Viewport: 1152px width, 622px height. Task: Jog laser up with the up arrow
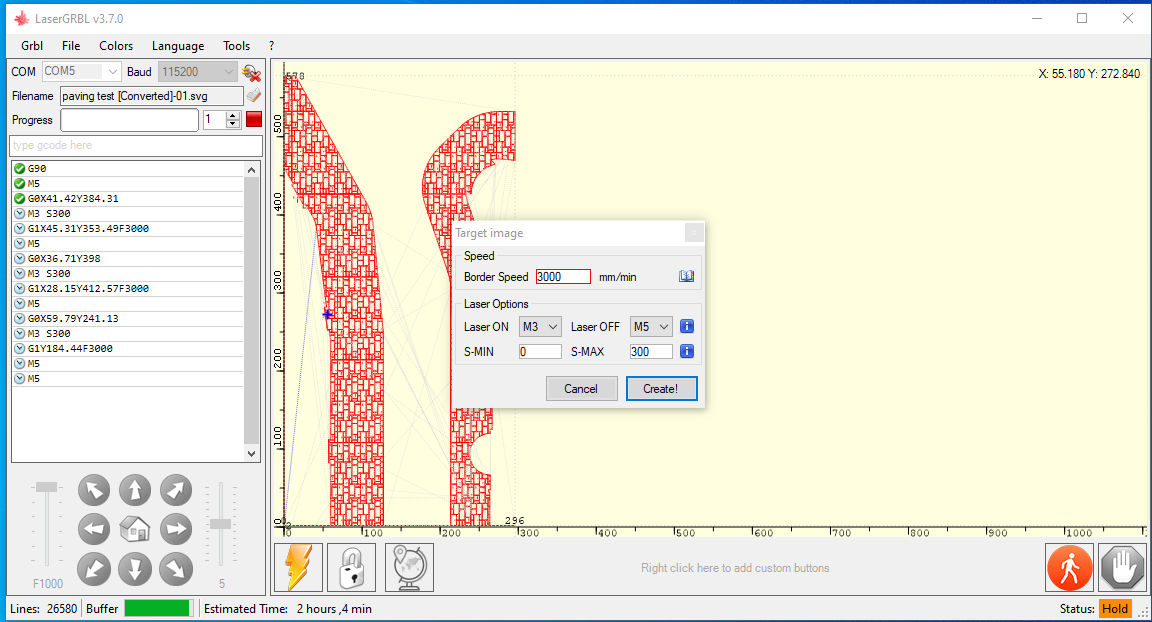[x=135, y=491]
